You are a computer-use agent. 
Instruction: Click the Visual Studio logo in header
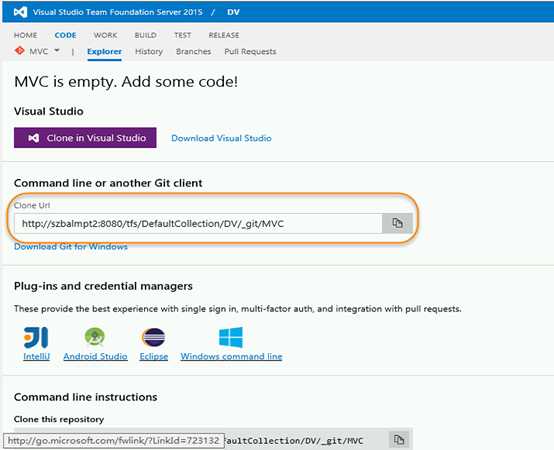[x=20, y=12]
